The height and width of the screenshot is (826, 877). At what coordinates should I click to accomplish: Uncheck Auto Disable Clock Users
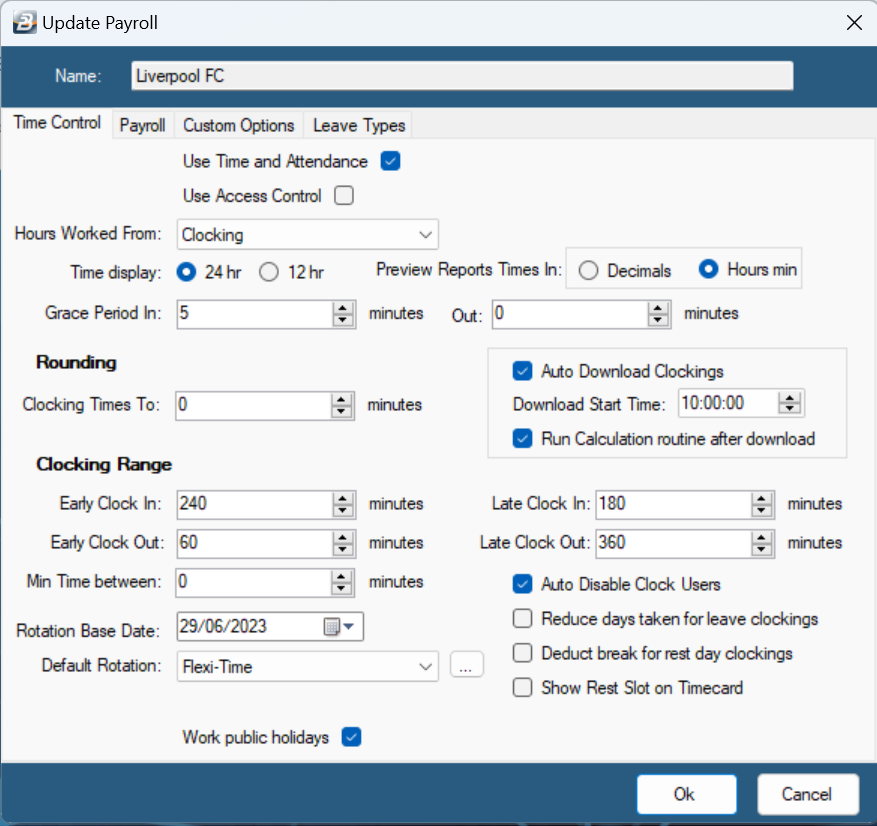click(x=522, y=584)
